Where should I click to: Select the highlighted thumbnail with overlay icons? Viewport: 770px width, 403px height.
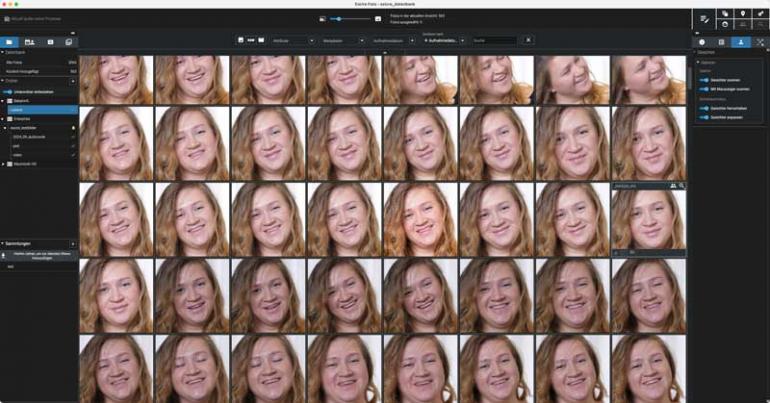click(649, 219)
